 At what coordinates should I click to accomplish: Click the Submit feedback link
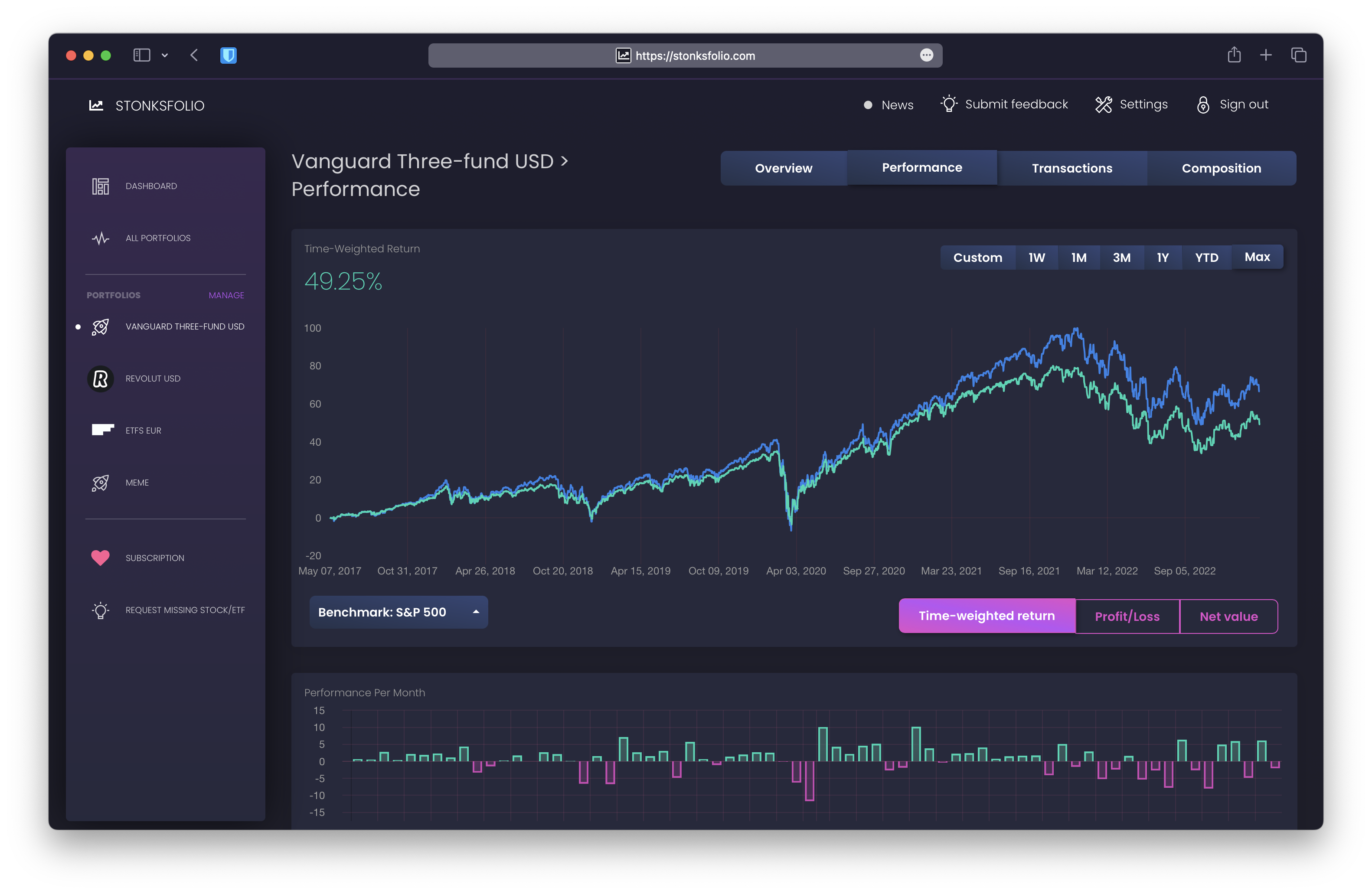point(1016,104)
